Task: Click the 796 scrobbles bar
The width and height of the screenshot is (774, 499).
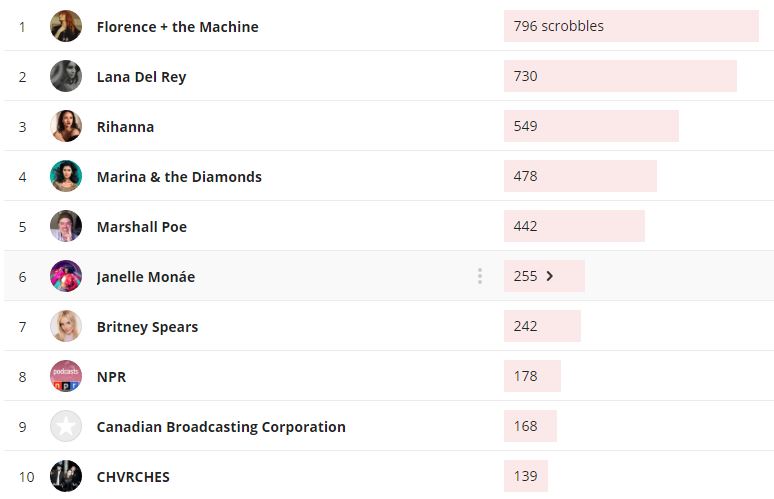Action: coord(630,26)
